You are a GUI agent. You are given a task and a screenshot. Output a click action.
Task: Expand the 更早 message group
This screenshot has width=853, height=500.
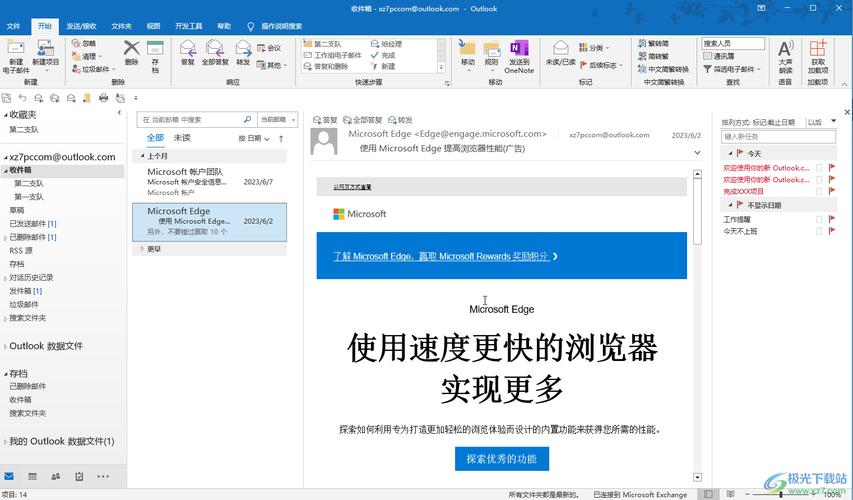(143, 249)
